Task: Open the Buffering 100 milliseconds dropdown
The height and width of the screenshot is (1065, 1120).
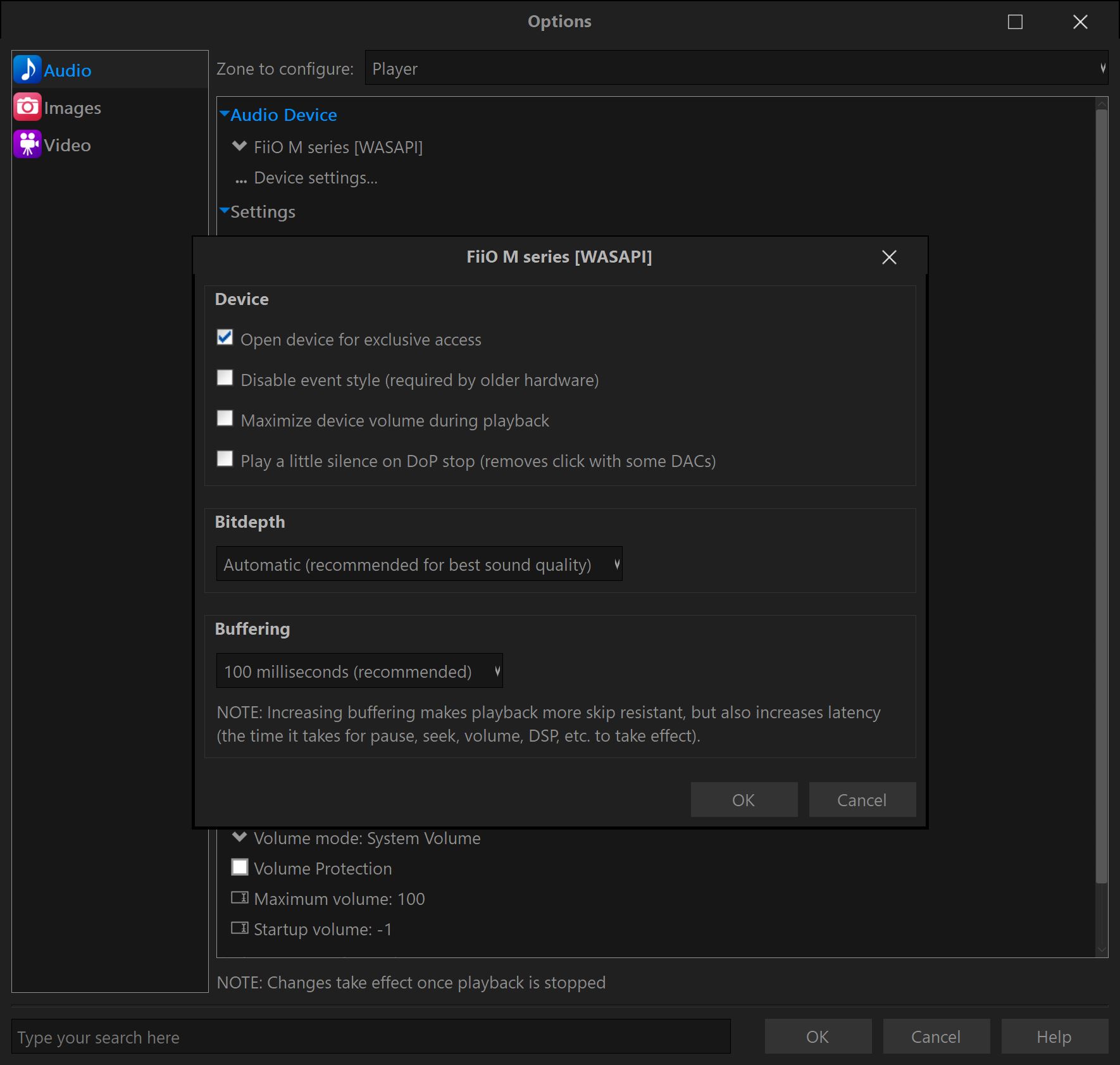Action: (359, 671)
